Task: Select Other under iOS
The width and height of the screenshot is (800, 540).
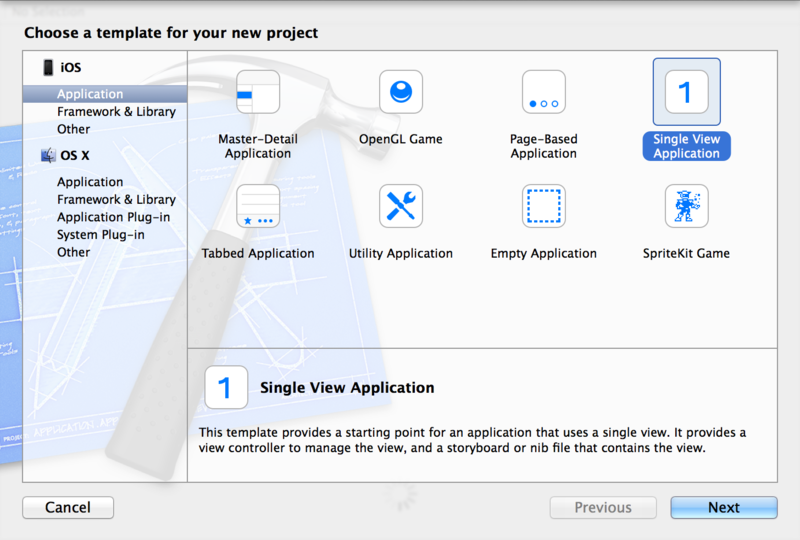Action: (73, 129)
